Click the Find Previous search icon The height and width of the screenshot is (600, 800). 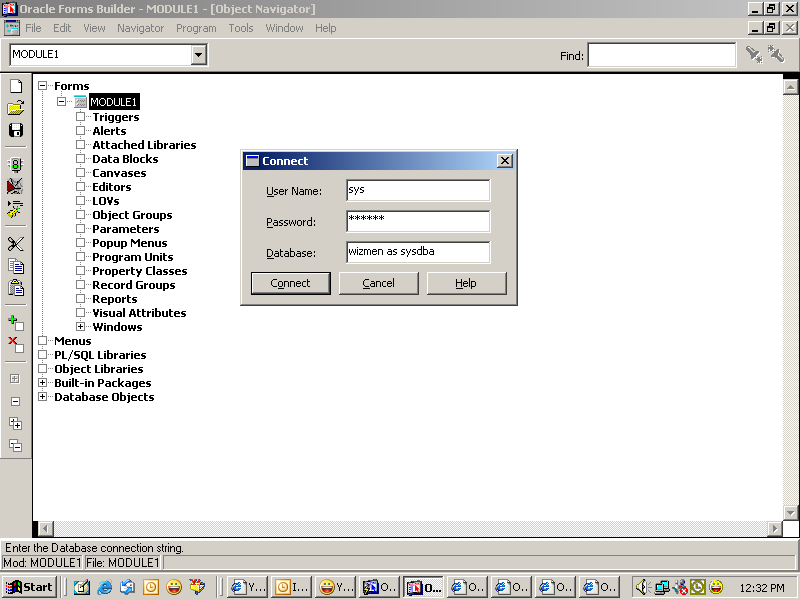(x=776, y=54)
